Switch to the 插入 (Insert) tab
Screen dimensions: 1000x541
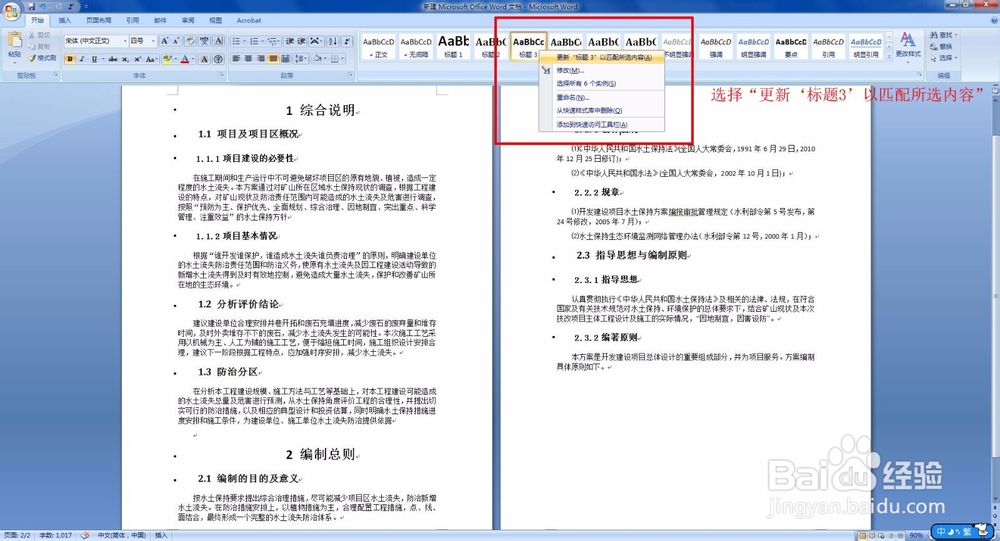coord(64,20)
